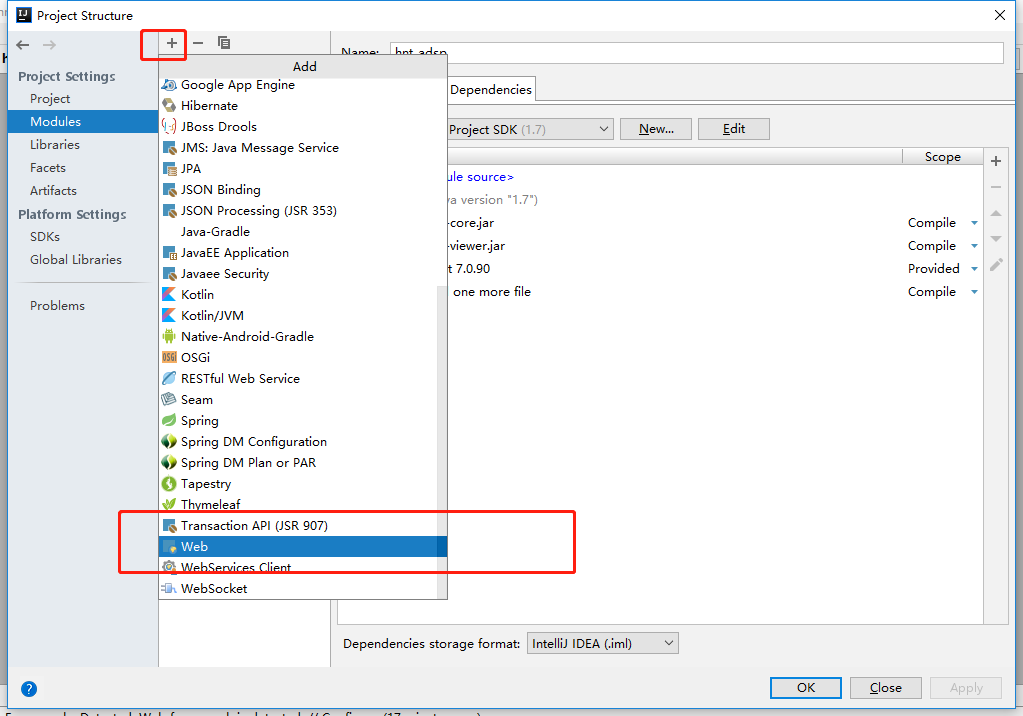This screenshot has width=1023, height=716.
Task: Open Facets in the sidebar
Action: pos(83,168)
